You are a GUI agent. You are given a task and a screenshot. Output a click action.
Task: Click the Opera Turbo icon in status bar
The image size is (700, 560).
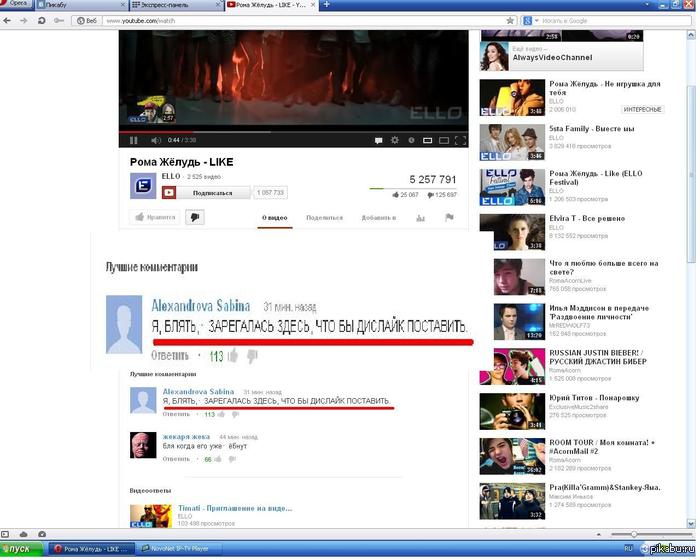(42, 534)
